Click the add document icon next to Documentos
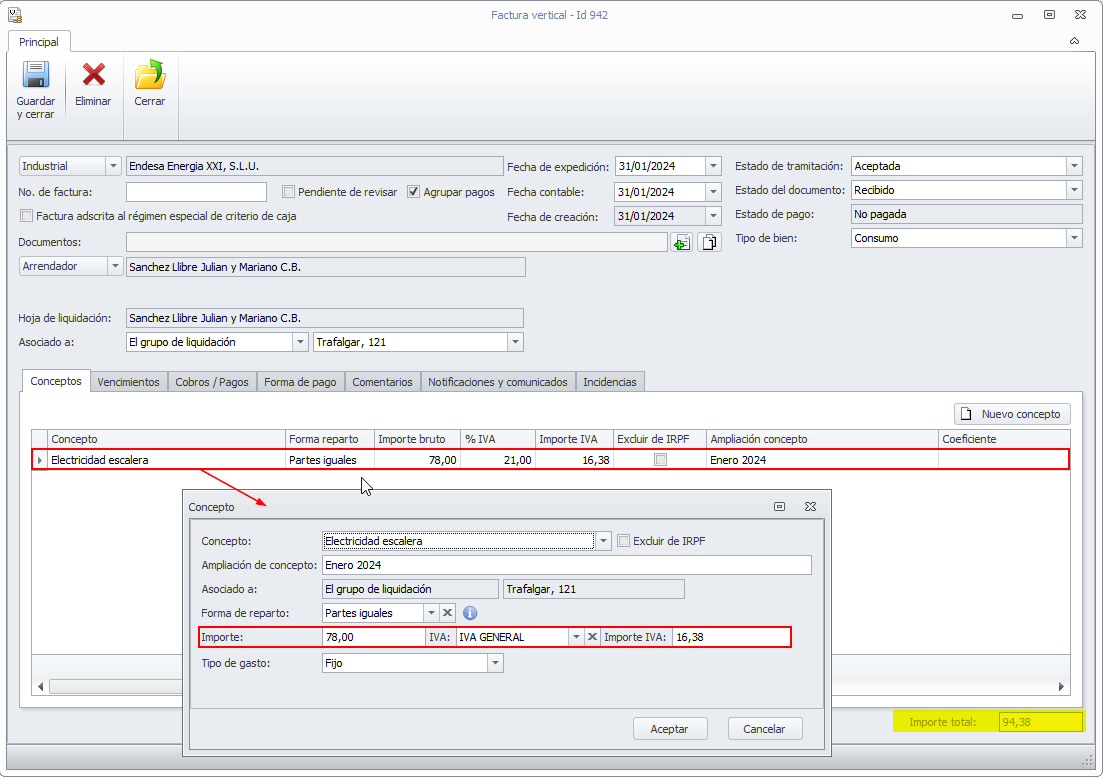 pyautogui.click(x=681, y=242)
